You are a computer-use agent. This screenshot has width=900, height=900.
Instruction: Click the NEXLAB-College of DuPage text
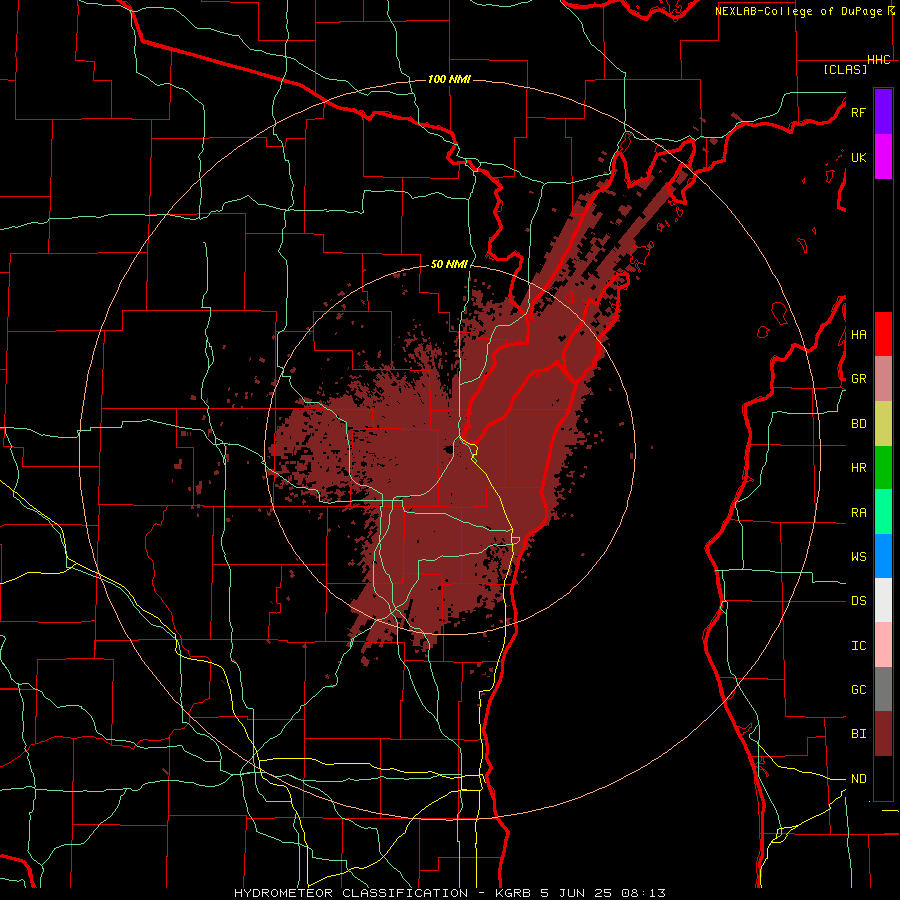tap(799, 11)
